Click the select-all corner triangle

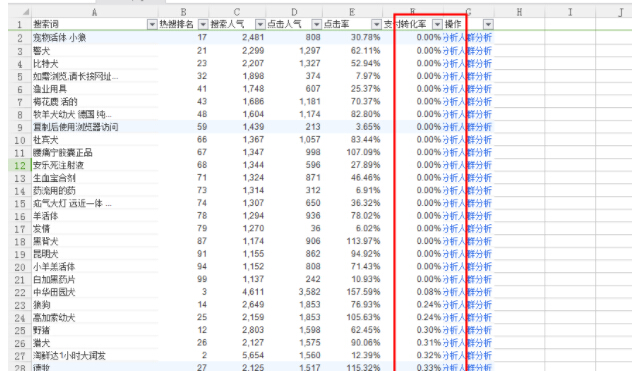26,13
